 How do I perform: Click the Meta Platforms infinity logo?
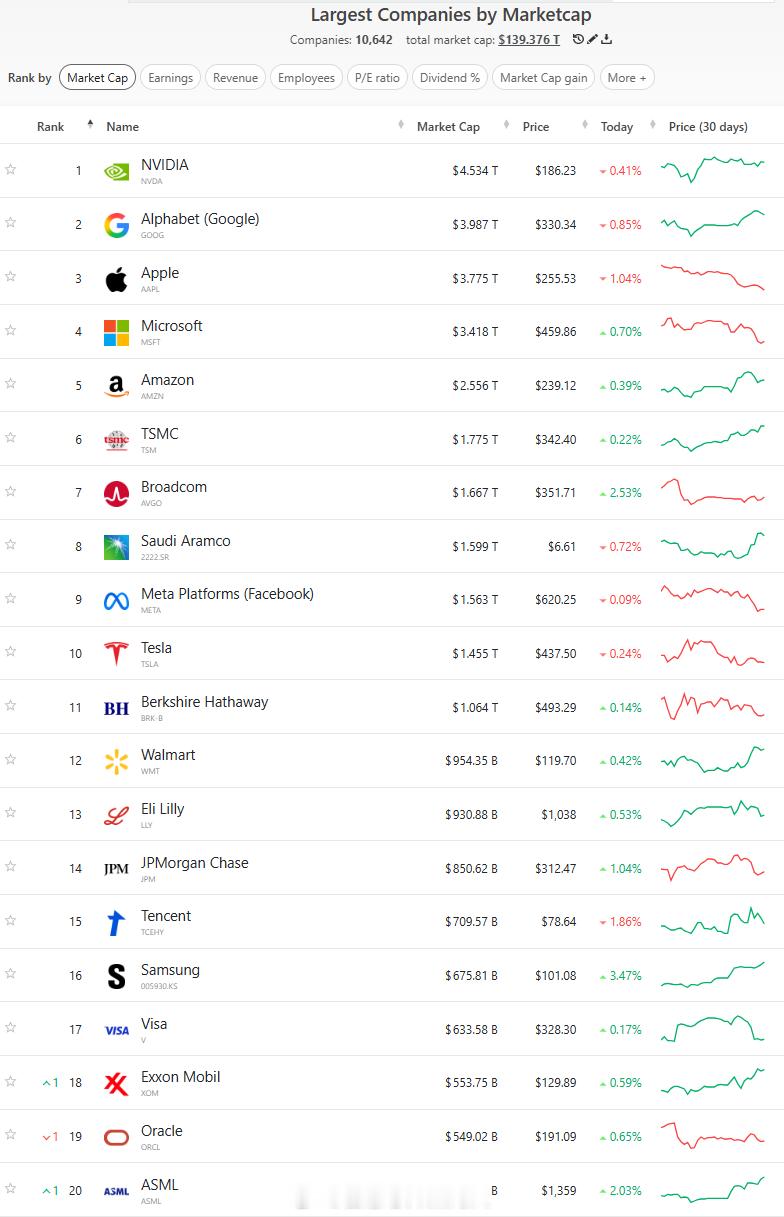pos(117,600)
